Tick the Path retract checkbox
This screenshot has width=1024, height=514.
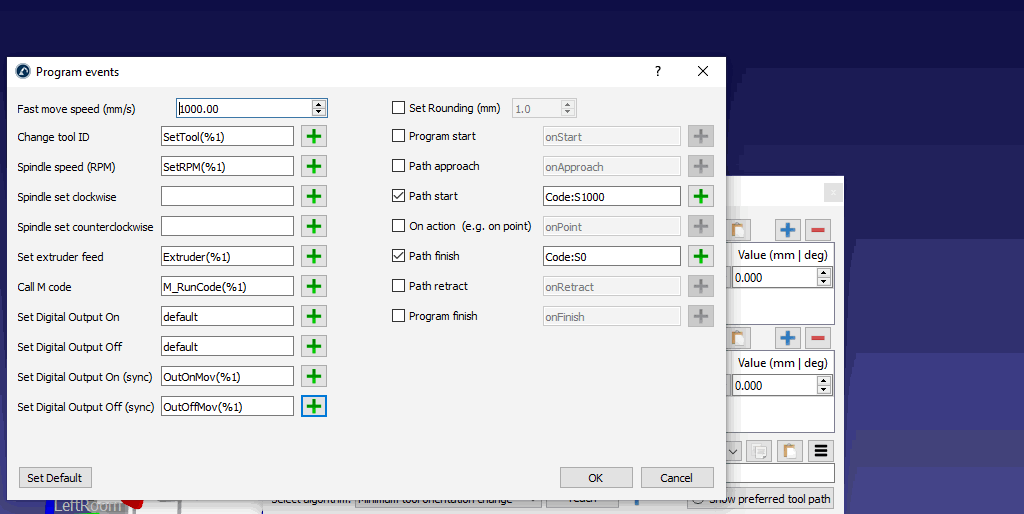point(399,286)
